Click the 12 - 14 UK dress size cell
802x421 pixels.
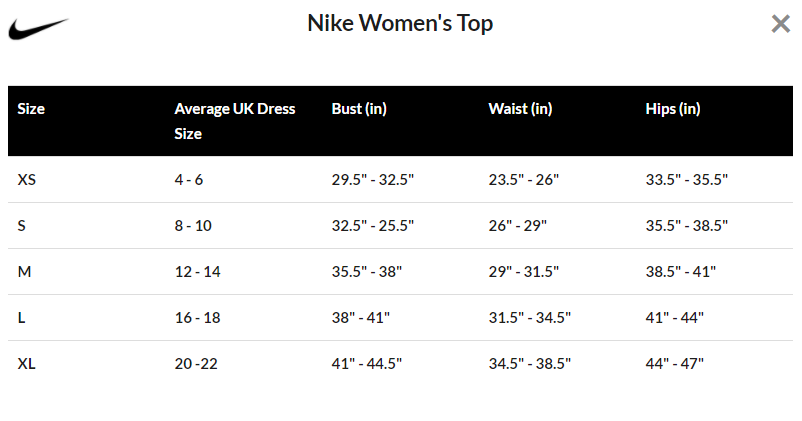pyautogui.click(x=197, y=272)
